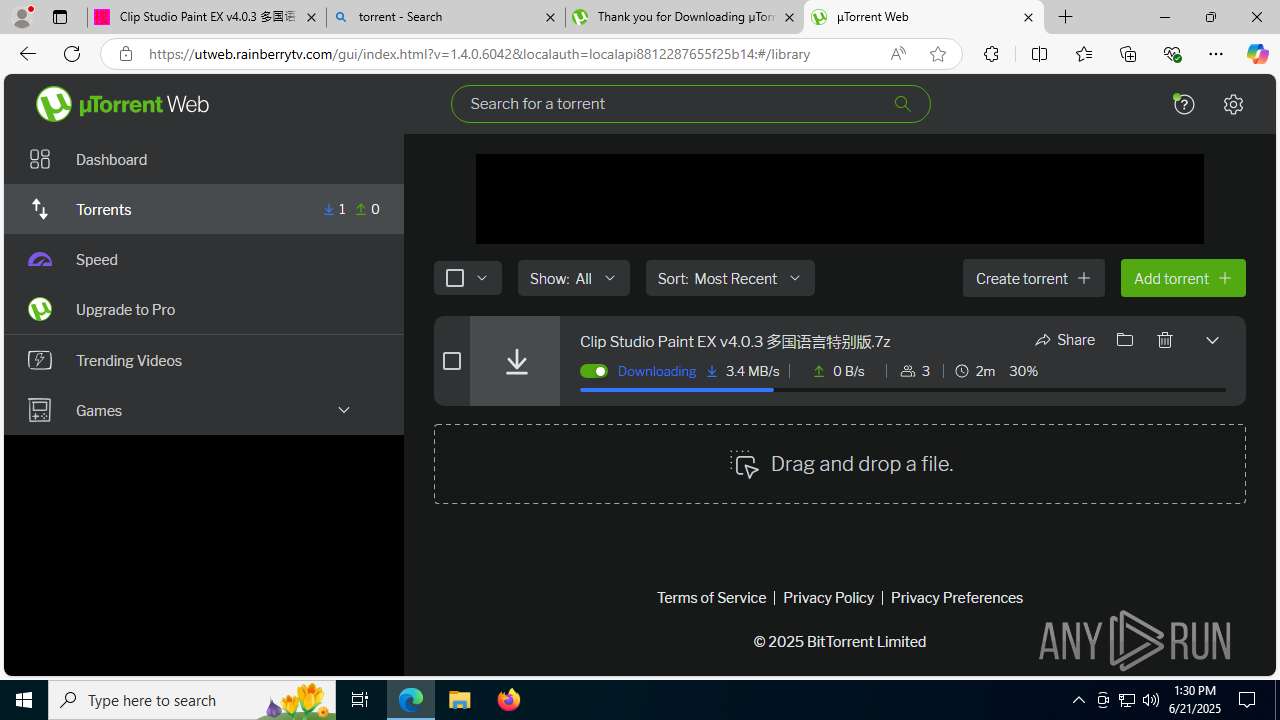The height and width of the screenshot is (720, 1280).
Task: Open browser Settings and more menu
Action: (1216, 54)
